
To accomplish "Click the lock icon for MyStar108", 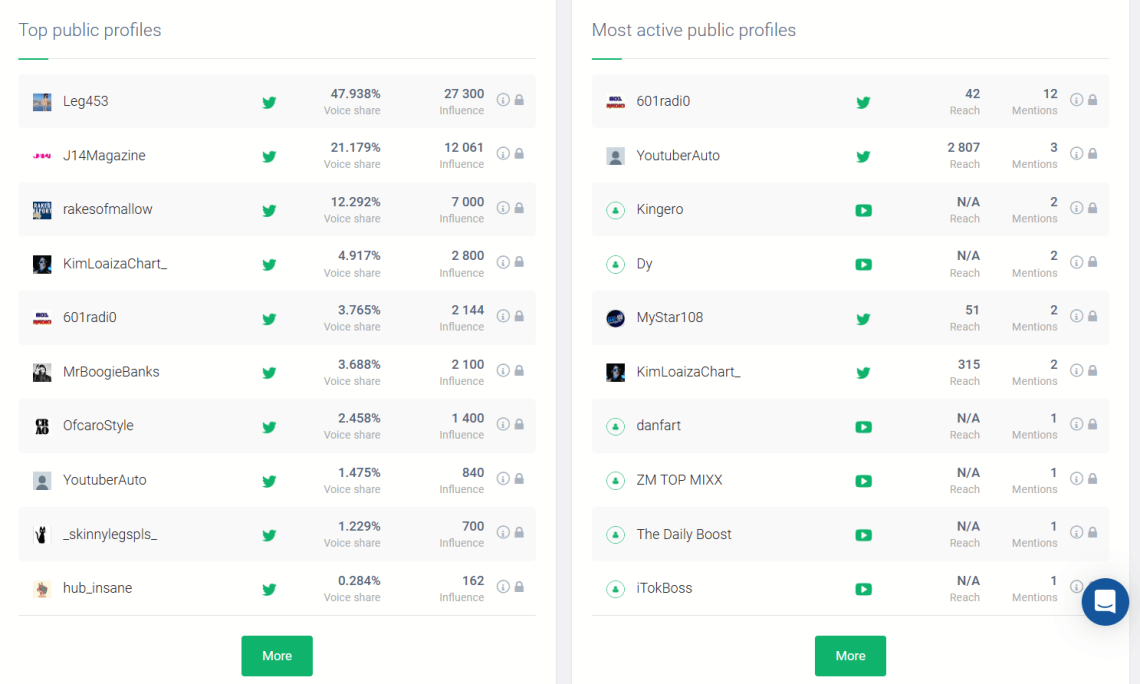I will coord(1092,316).
